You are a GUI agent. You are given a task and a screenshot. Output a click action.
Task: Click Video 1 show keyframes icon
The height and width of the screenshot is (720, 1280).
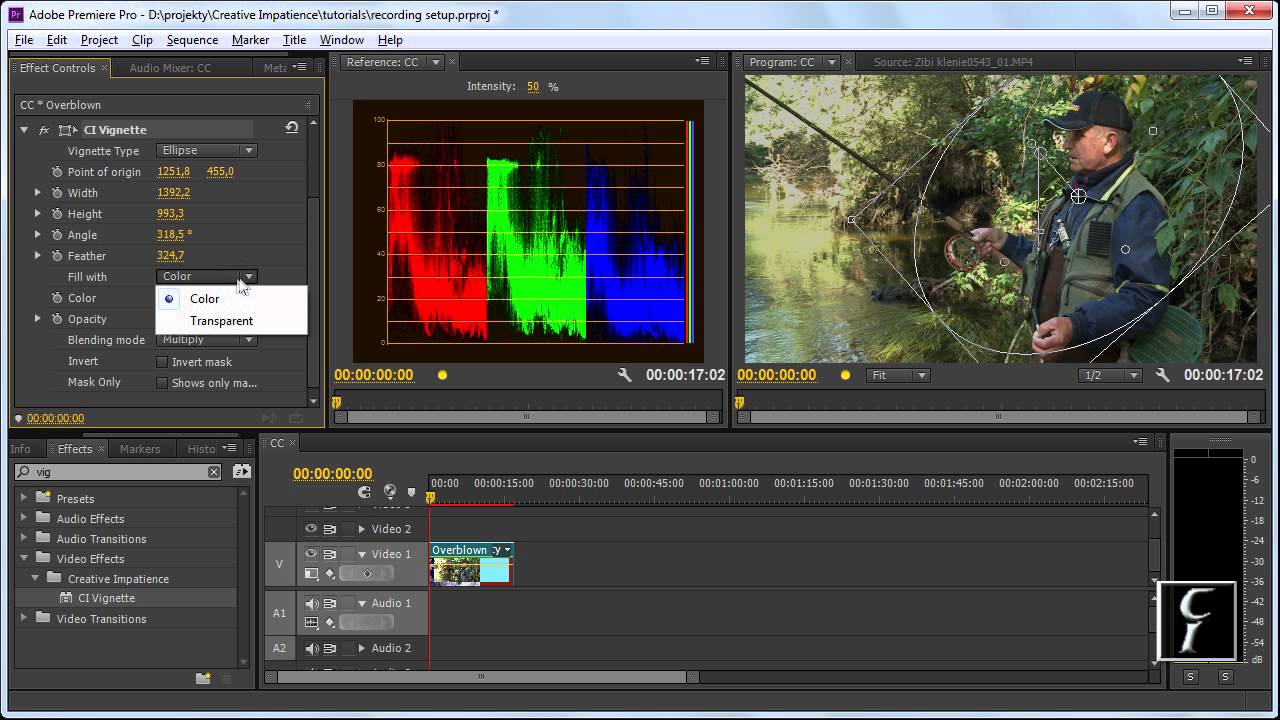coord(330,574)
